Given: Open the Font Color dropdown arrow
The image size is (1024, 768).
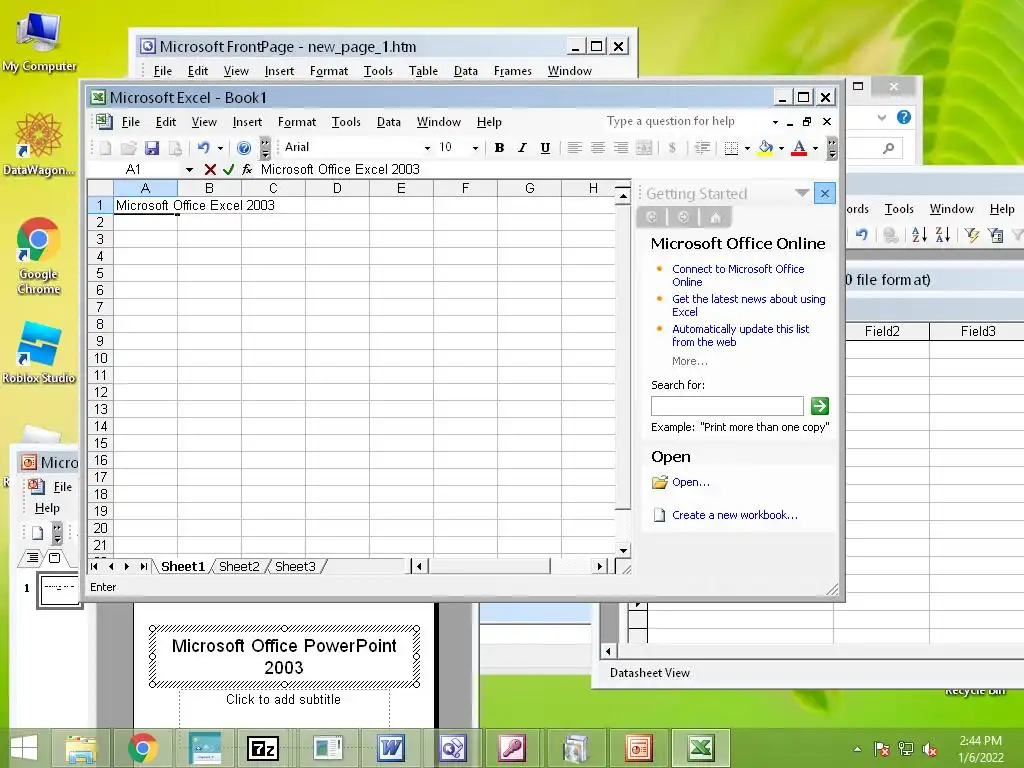Looking at the screenshot, I should 815,148.
